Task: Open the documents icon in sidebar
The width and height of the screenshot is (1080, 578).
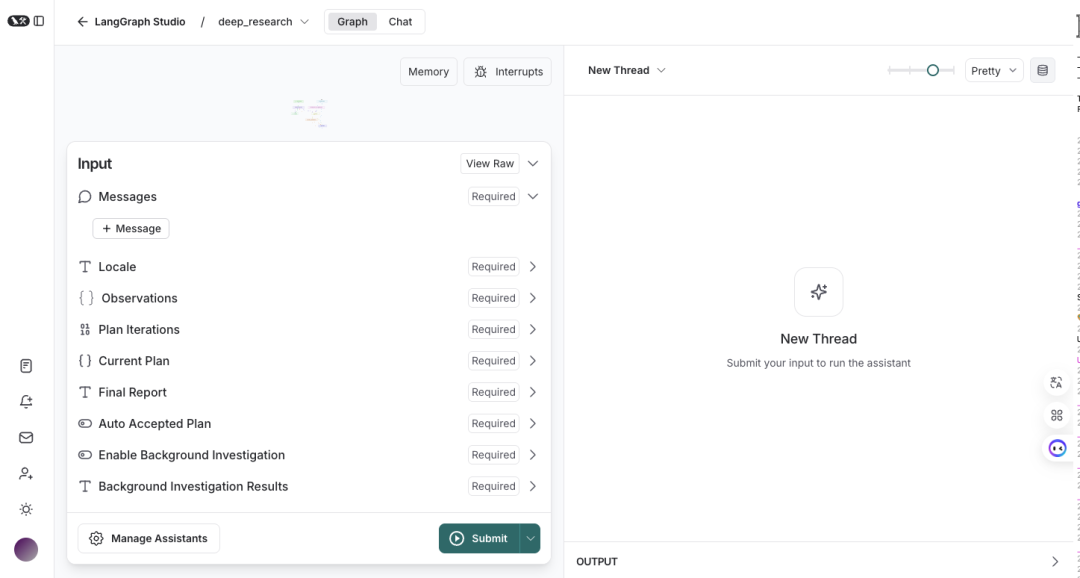Action: (x=26, y=366)
